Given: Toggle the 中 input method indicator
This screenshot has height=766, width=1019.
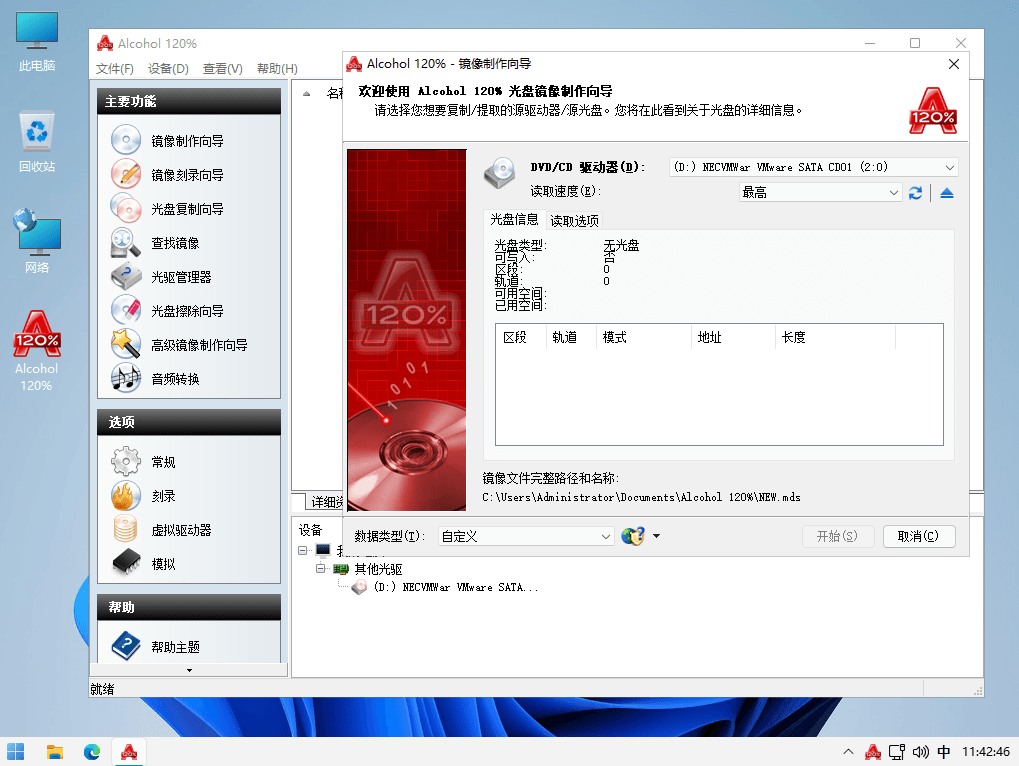Looking at the screenshot, I should click(x=944, y=752).
